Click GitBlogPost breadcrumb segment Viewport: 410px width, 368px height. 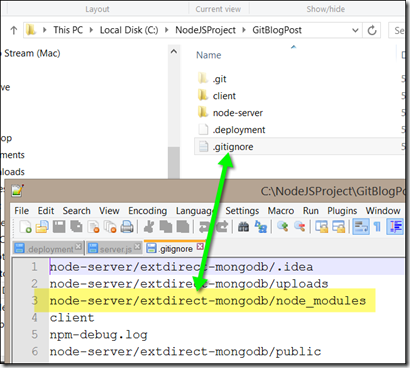tap(277, 30)
